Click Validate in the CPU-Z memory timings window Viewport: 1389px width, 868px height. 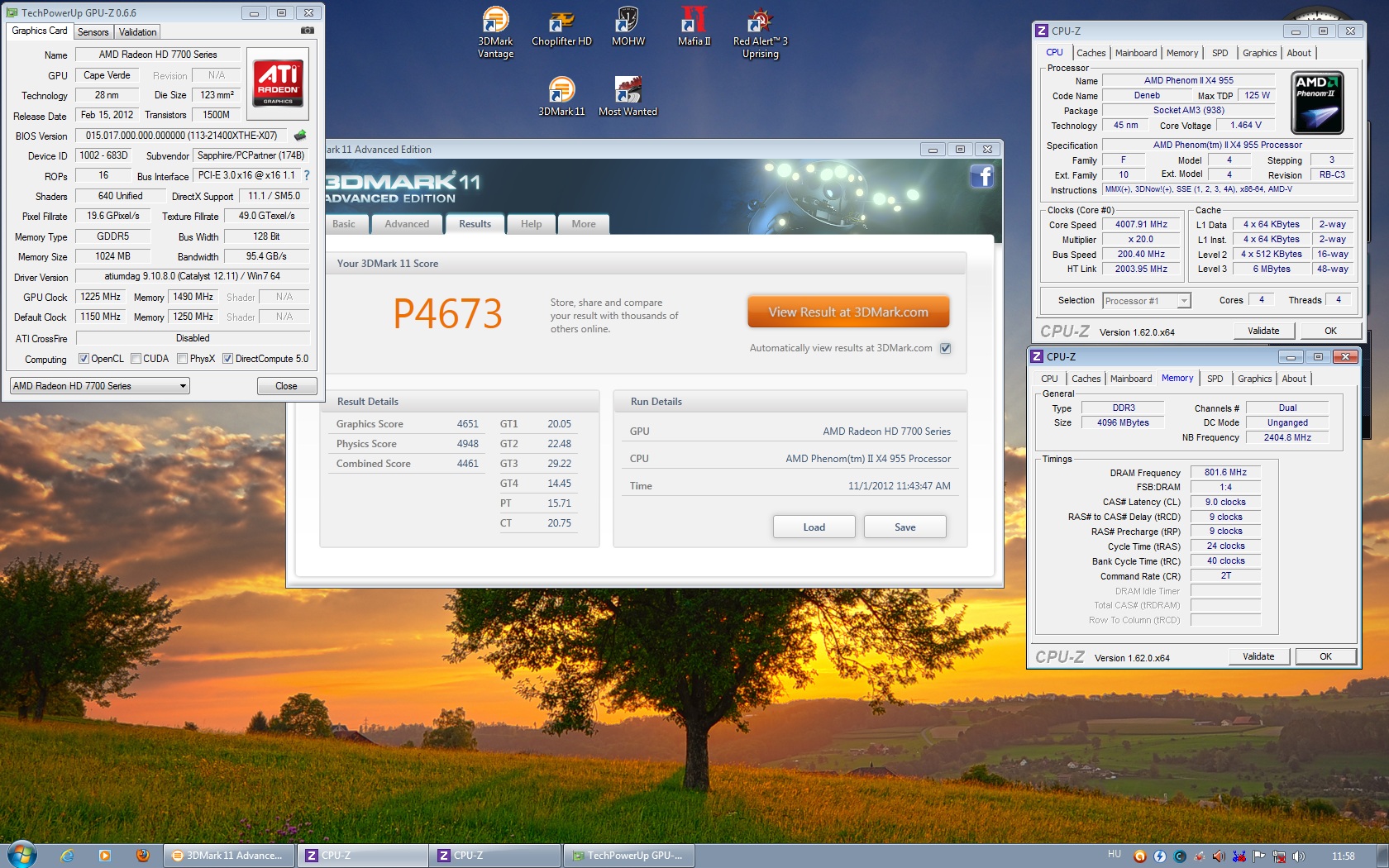[1258, 656]
